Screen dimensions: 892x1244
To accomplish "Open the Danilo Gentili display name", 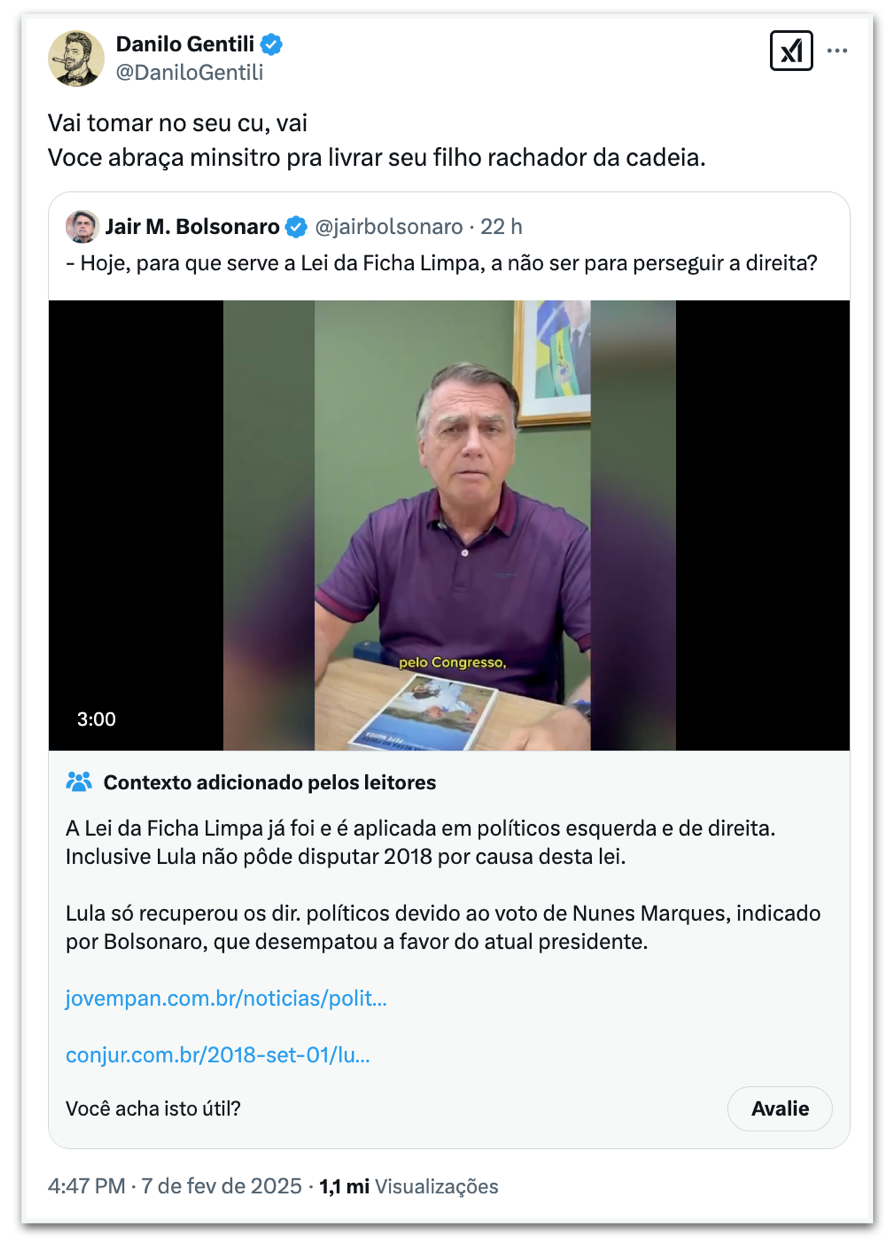I will tap(186, 44).
